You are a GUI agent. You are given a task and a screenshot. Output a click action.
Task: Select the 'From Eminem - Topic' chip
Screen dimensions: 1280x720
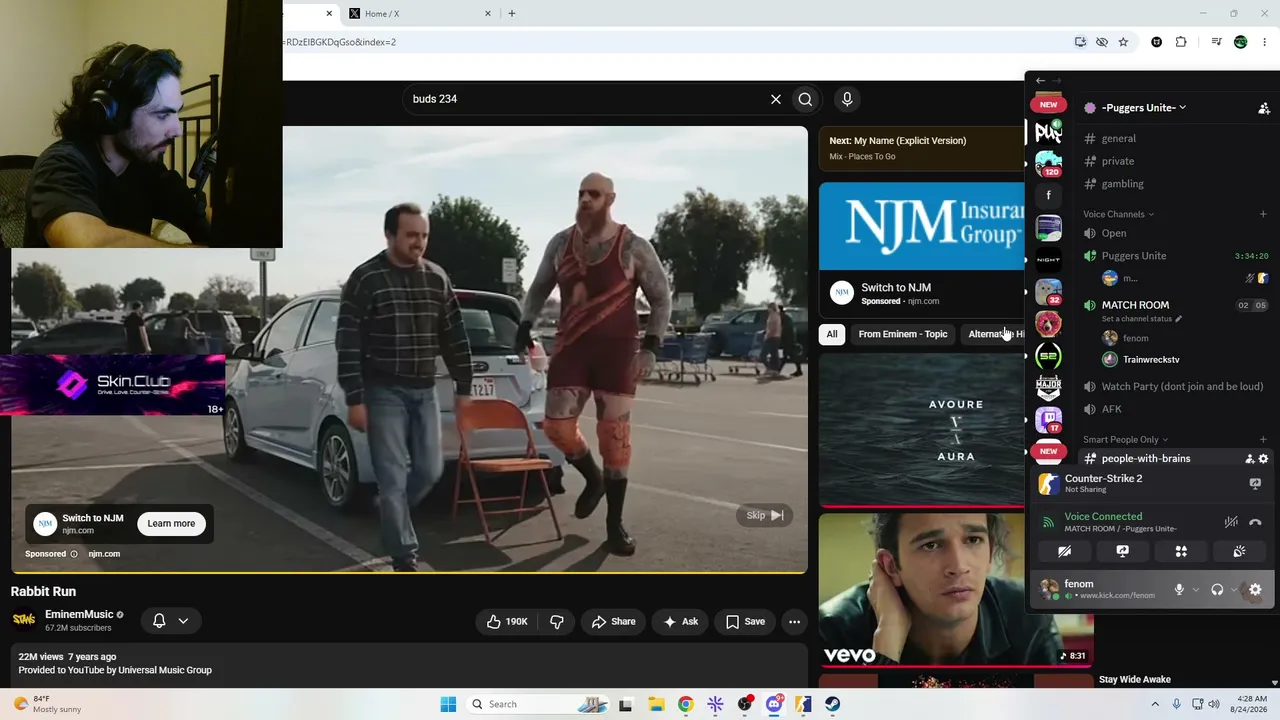(902, 334)
